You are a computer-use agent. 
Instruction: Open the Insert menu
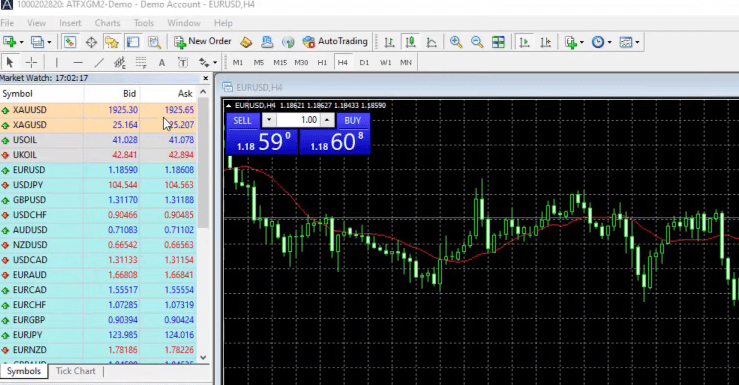[x=70, y=23]
